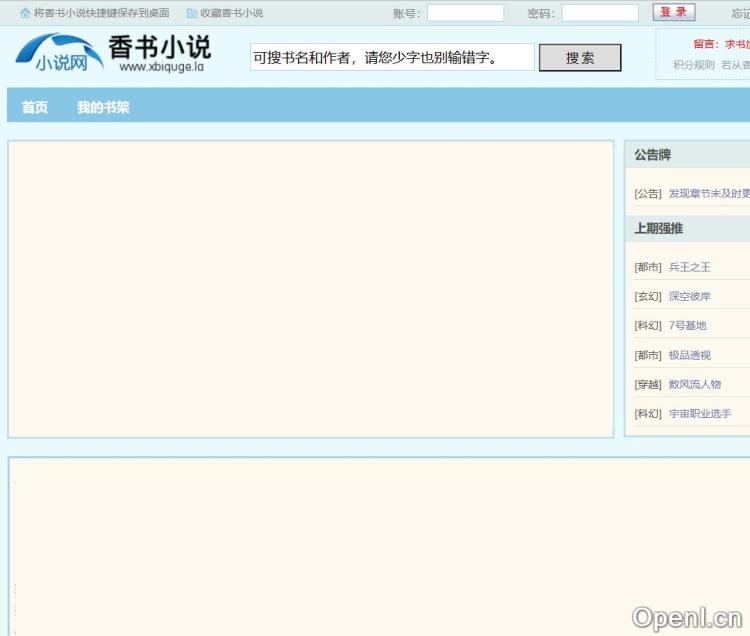
Task: Click the 积分规则 link
Action: [693, 65]
